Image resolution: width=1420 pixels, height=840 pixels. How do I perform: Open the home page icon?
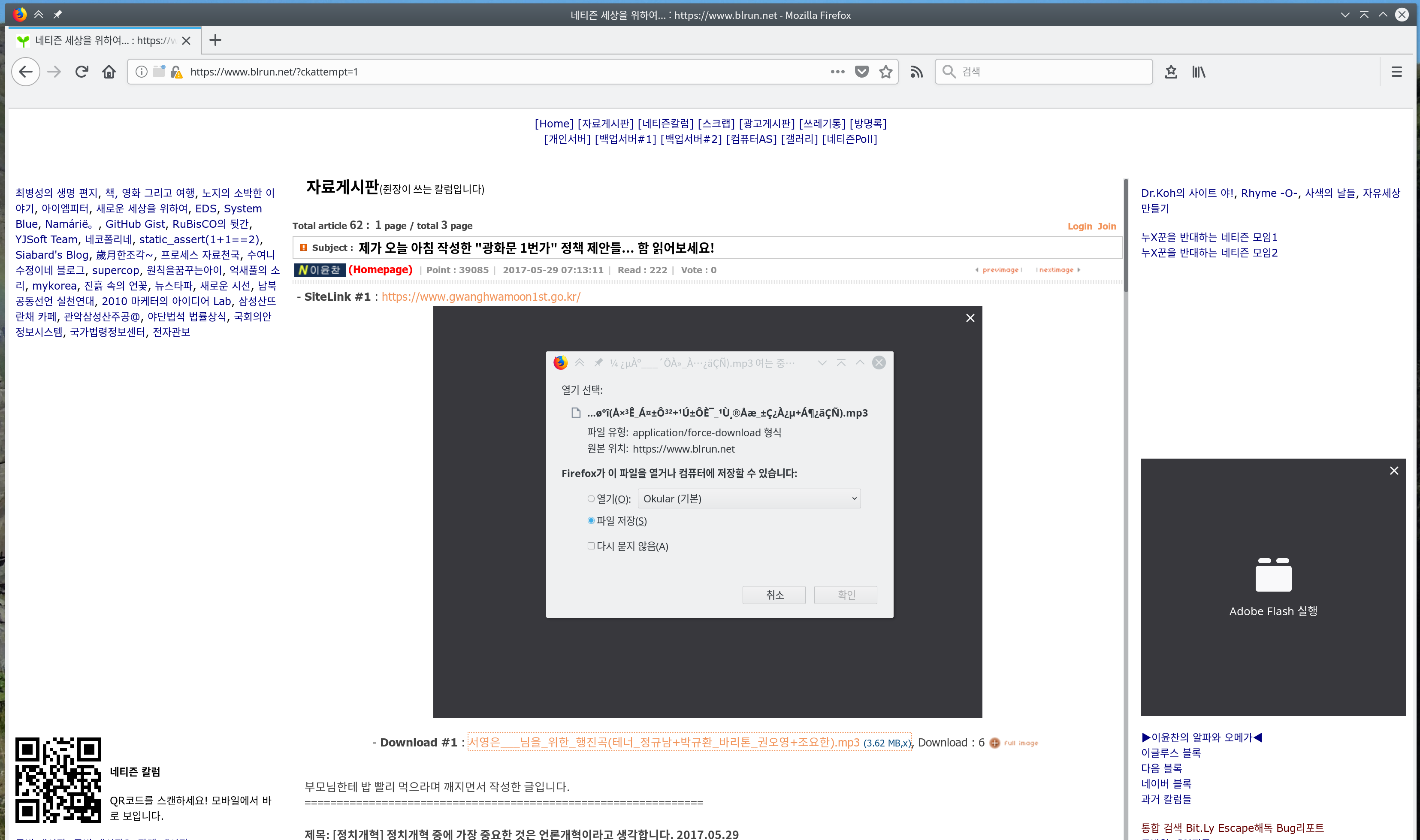coord(109,72)
